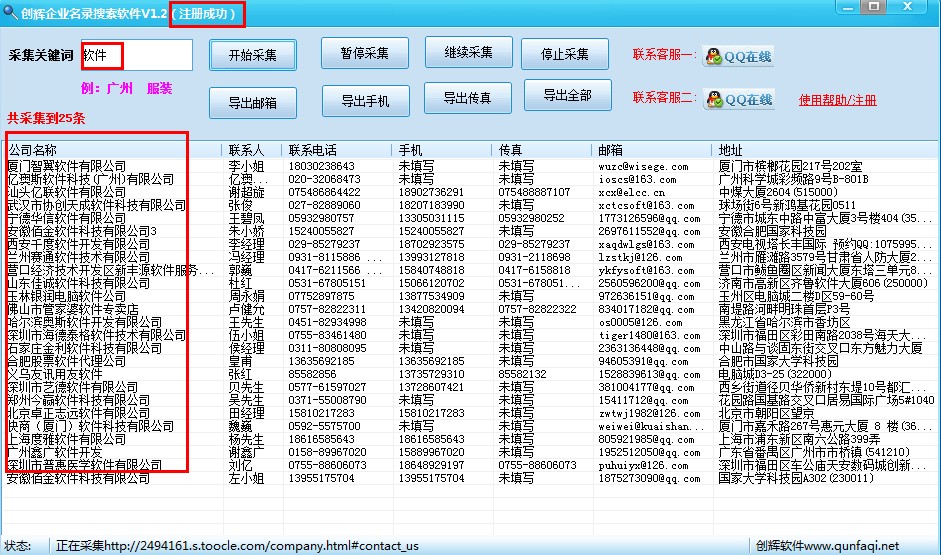Image resolution: width=941 pixels, height=555 pixels.
Task: Click the 停止采集 button
Action: coord(565,54)
